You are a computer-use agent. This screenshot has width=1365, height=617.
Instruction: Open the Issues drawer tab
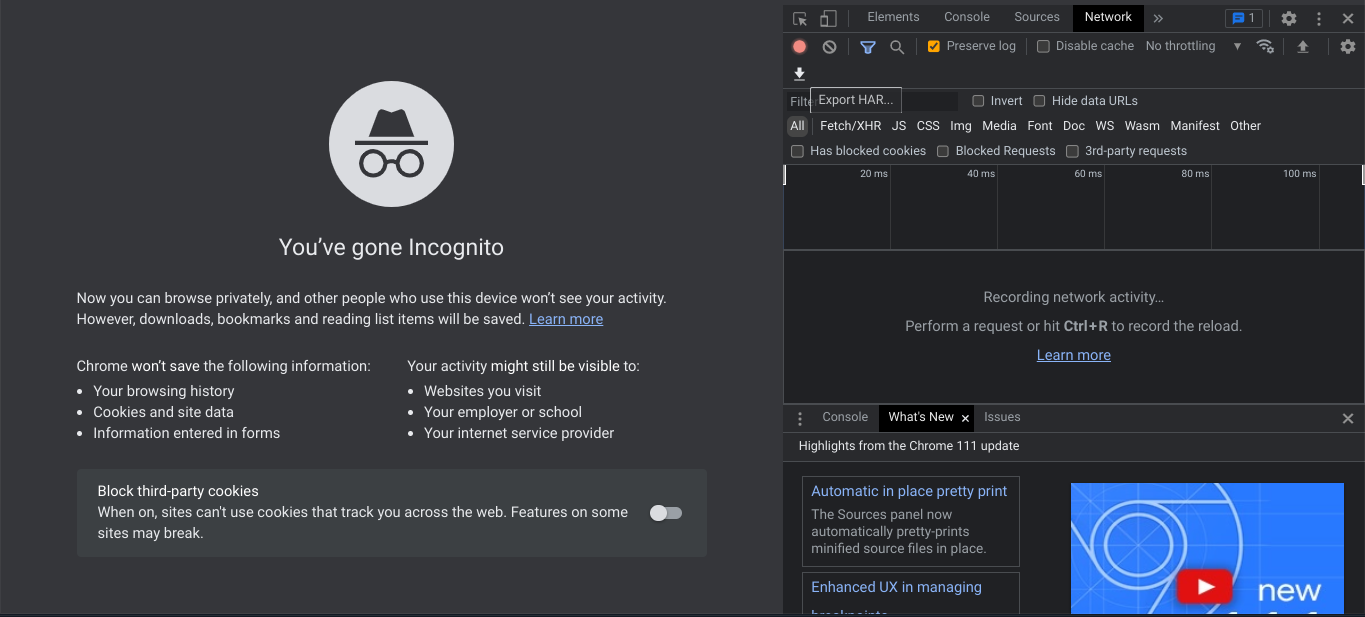[x=1002, y=417]
